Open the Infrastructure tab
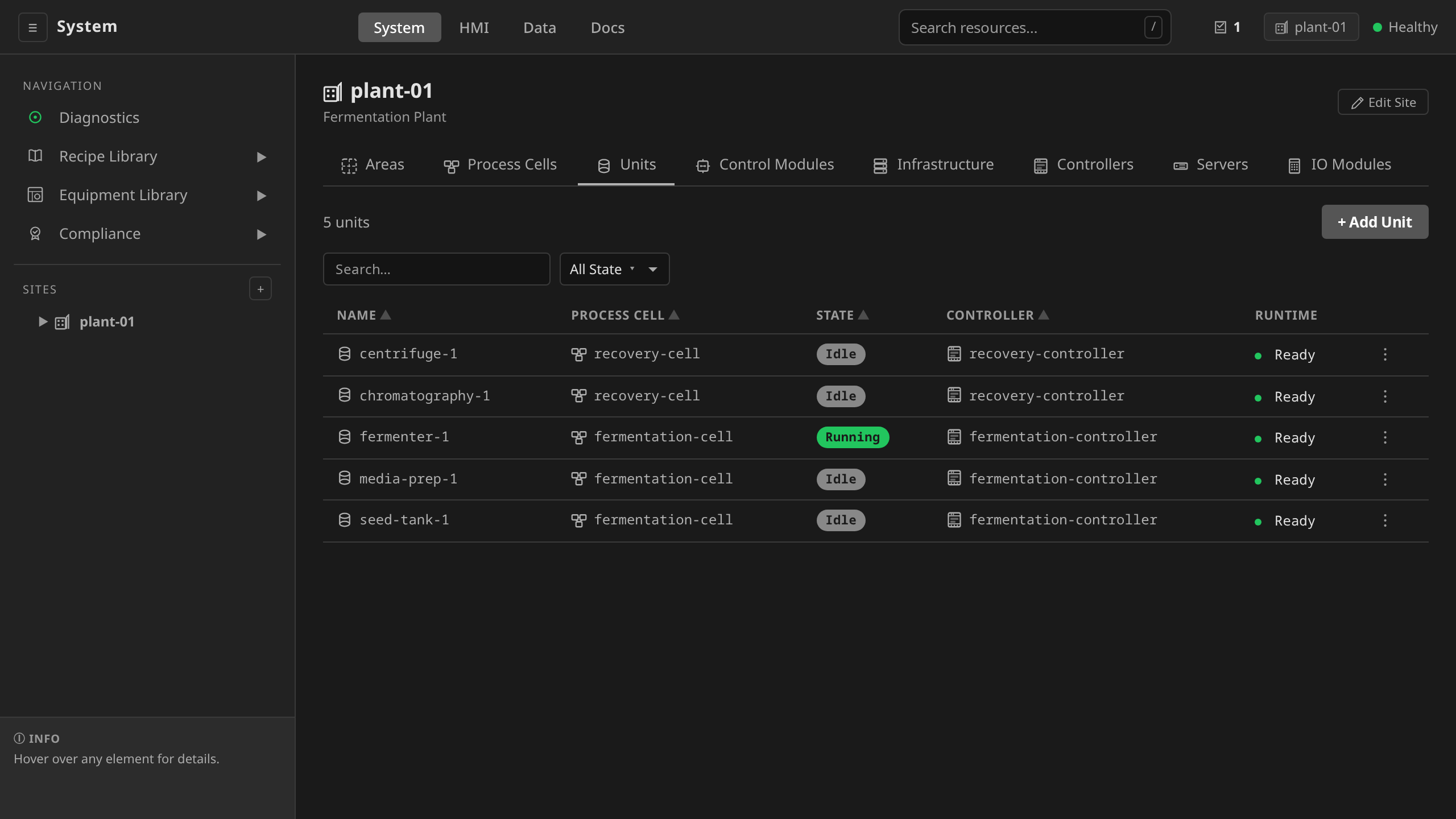The image size is (1456, 819). (933, 165)
